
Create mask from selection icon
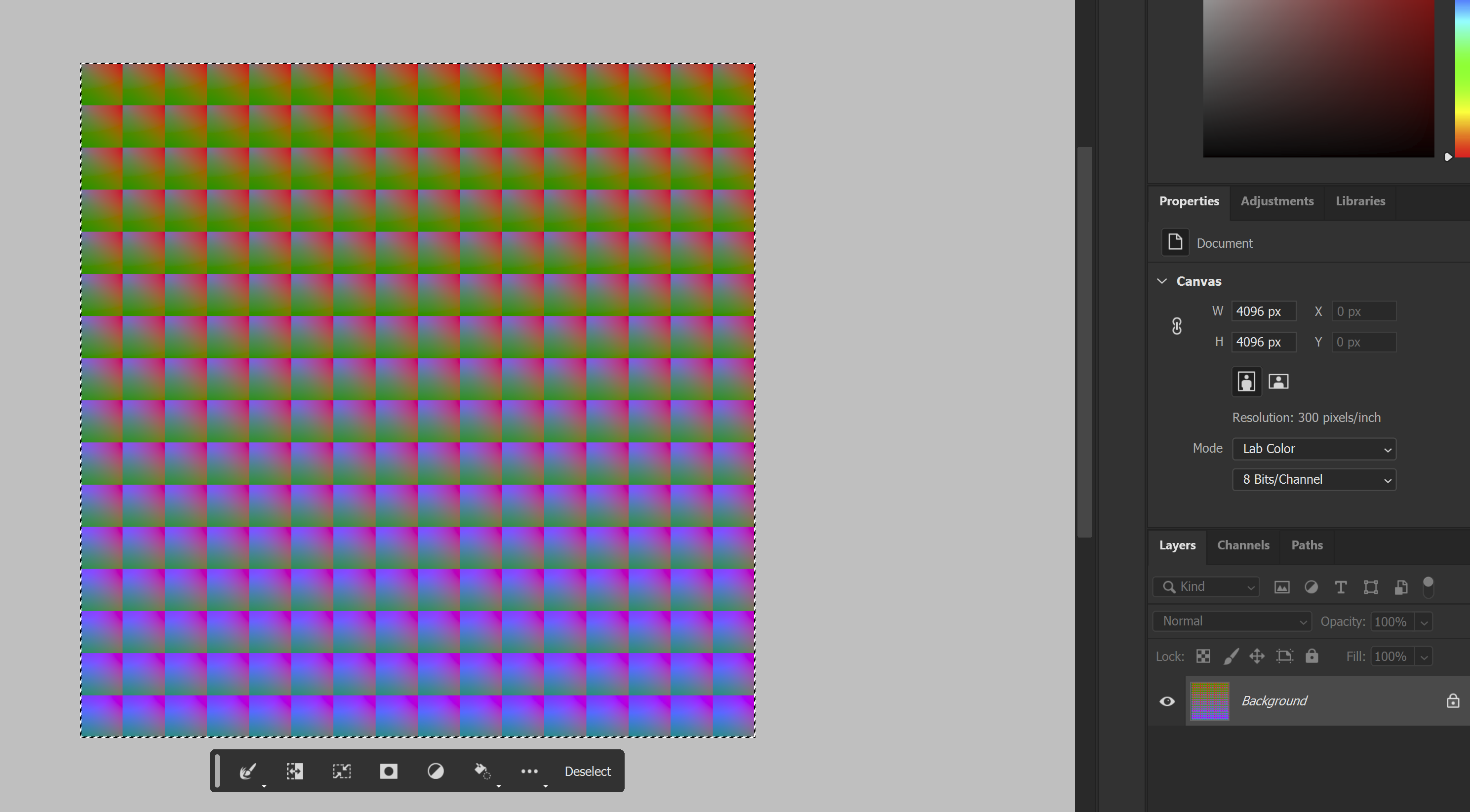(x=389, y=771)
